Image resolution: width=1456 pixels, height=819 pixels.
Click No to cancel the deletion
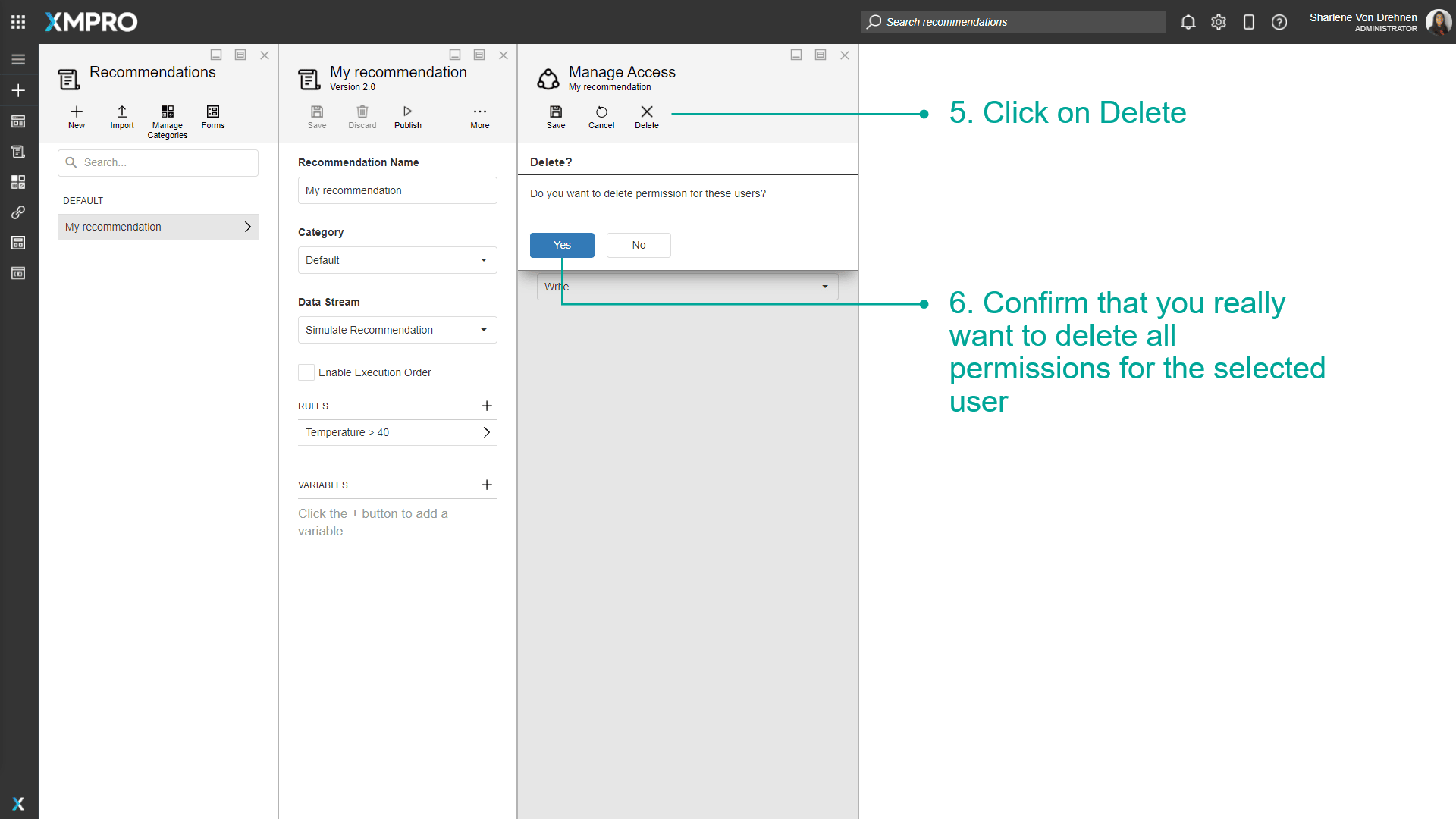(638, 245)
